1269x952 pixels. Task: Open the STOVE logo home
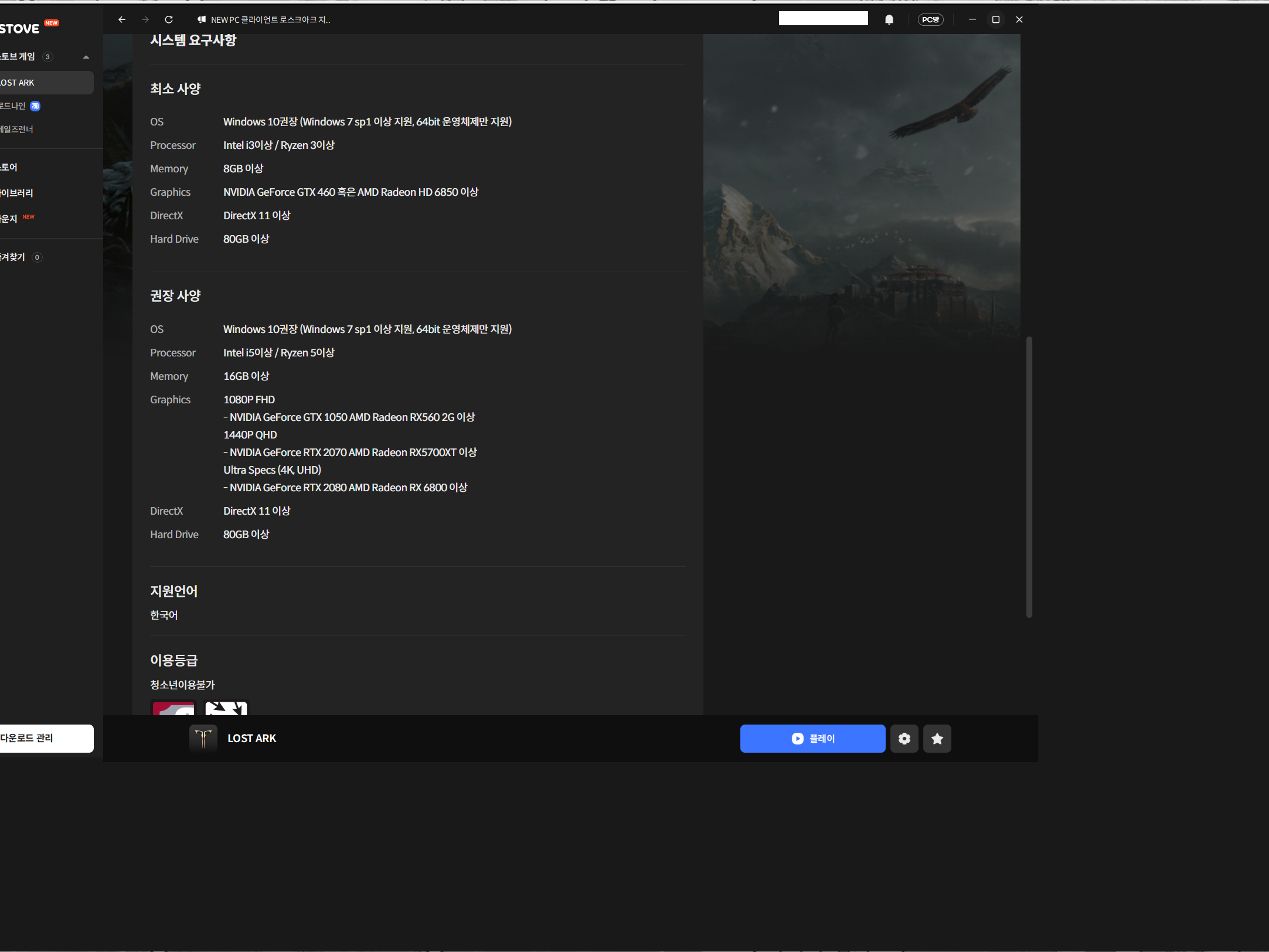(20, 28)
